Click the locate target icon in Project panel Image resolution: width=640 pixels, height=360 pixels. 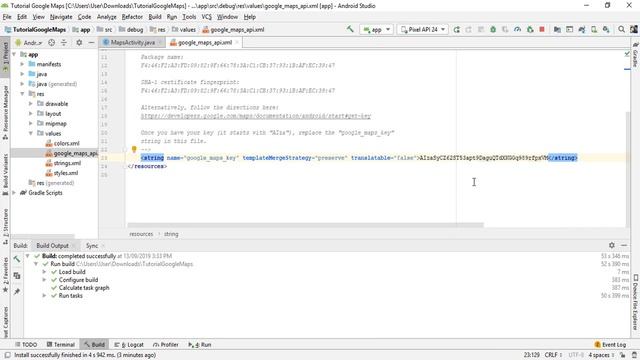51,42
